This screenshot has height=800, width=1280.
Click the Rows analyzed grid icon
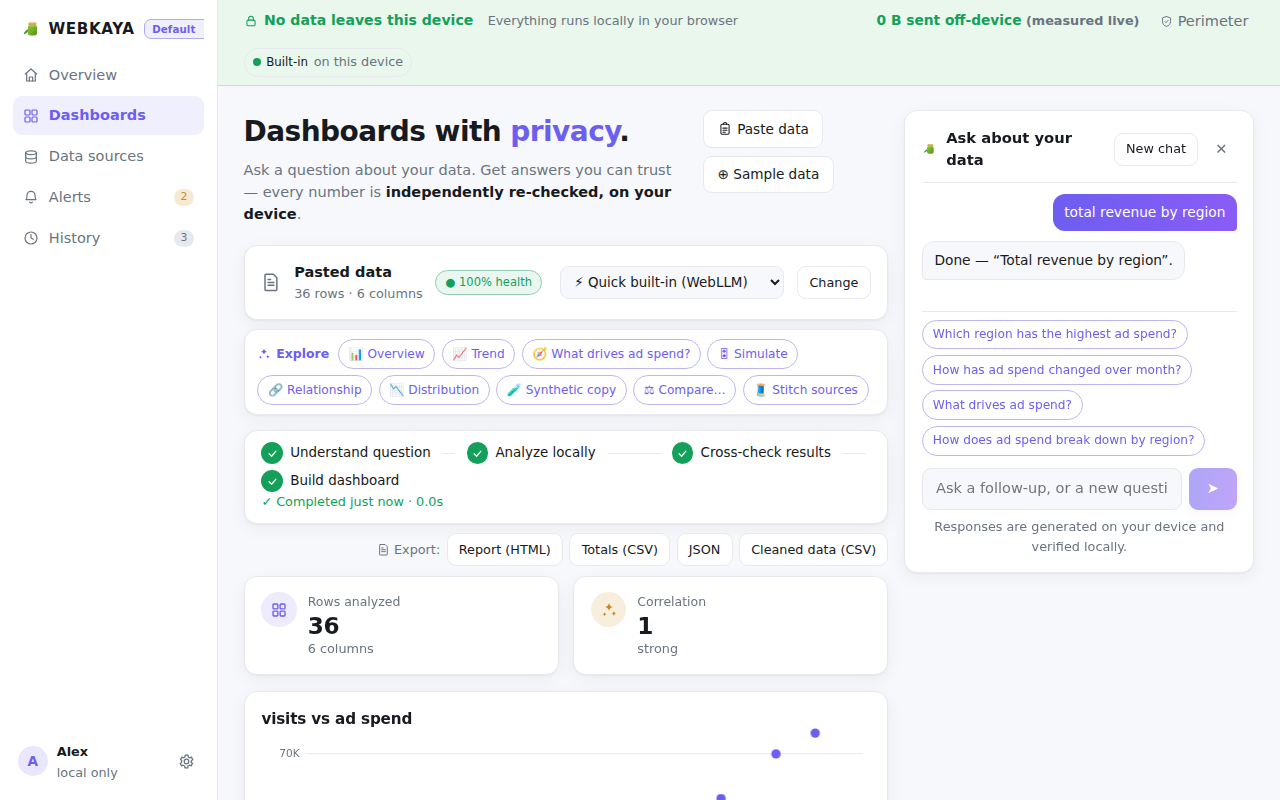click(x=279, y=610)
